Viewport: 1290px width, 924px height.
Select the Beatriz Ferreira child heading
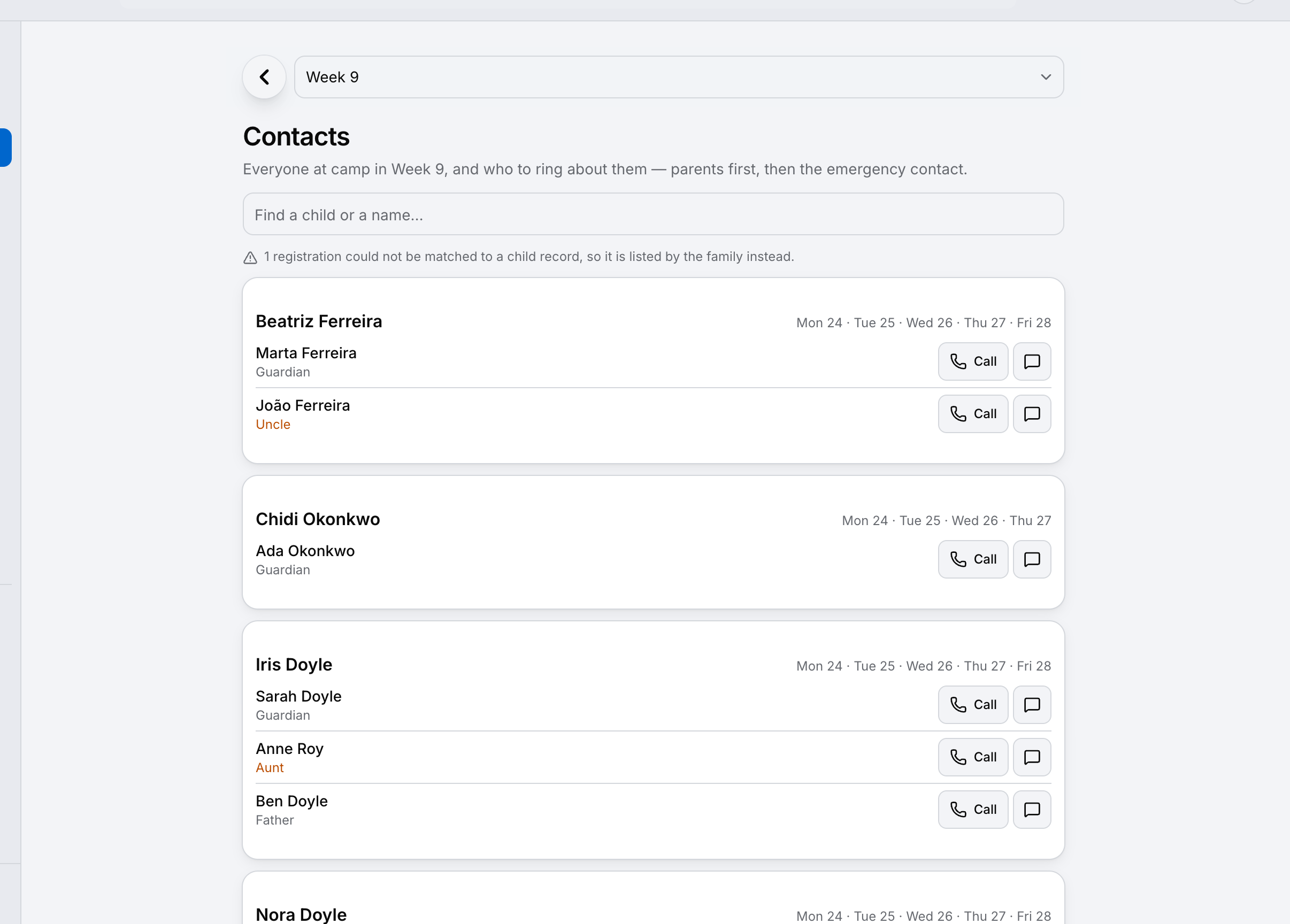click(x=319, y=321)
